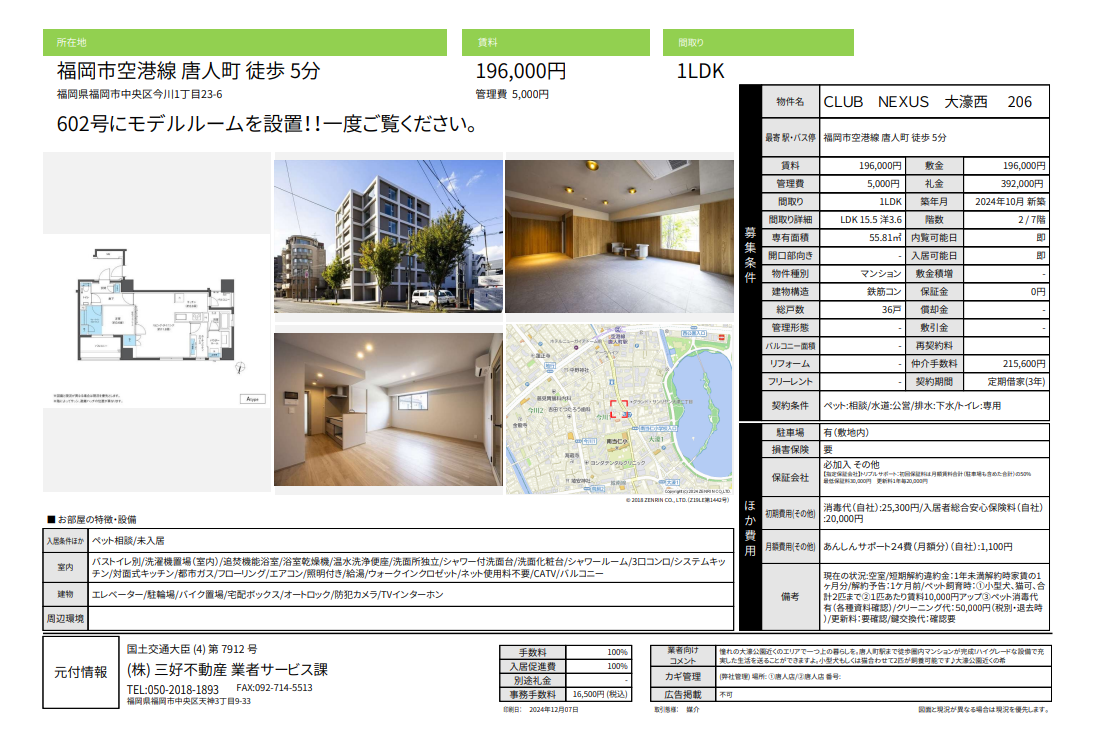
Task: Click the phone number TEL:050-2018-1893
Action: coord(173,689)
